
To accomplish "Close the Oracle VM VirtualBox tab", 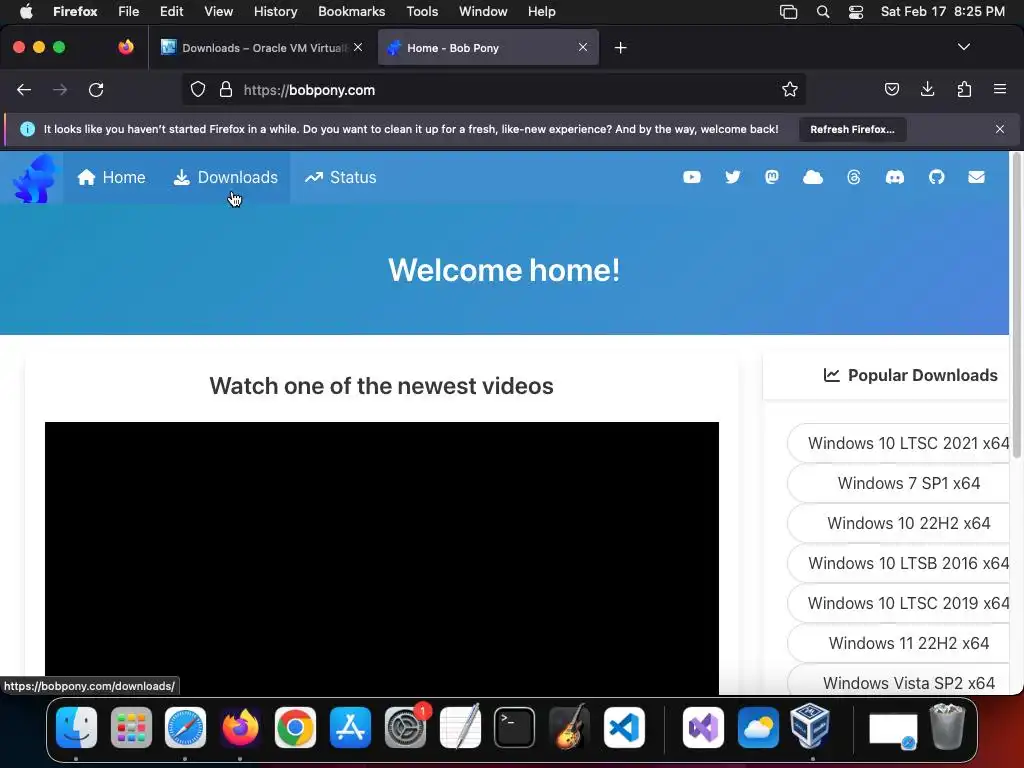I will tap(358, 47).
